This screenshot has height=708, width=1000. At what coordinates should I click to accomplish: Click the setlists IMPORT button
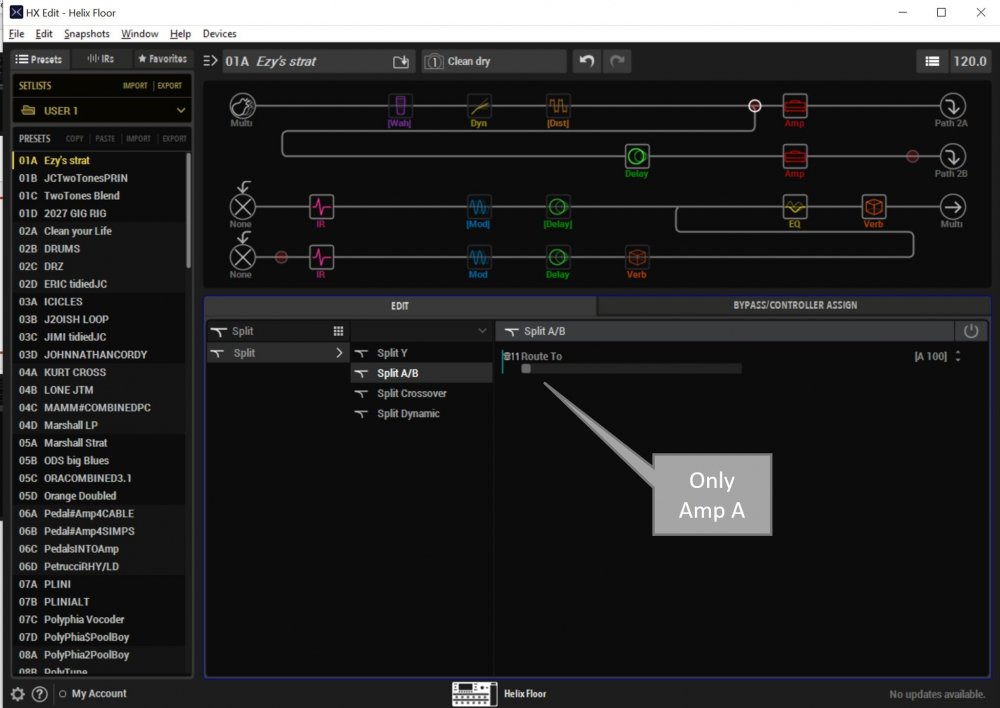pos(135,86)
